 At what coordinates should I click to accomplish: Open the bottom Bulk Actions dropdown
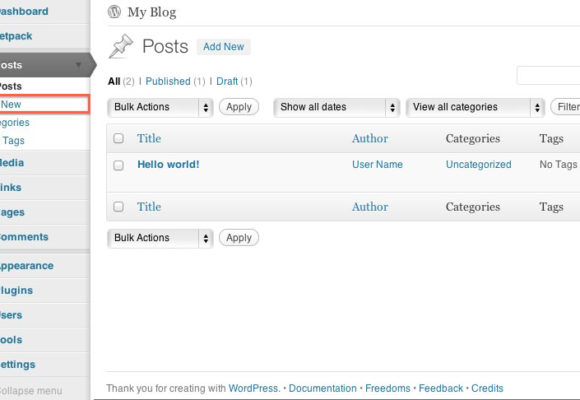(160, 238)
